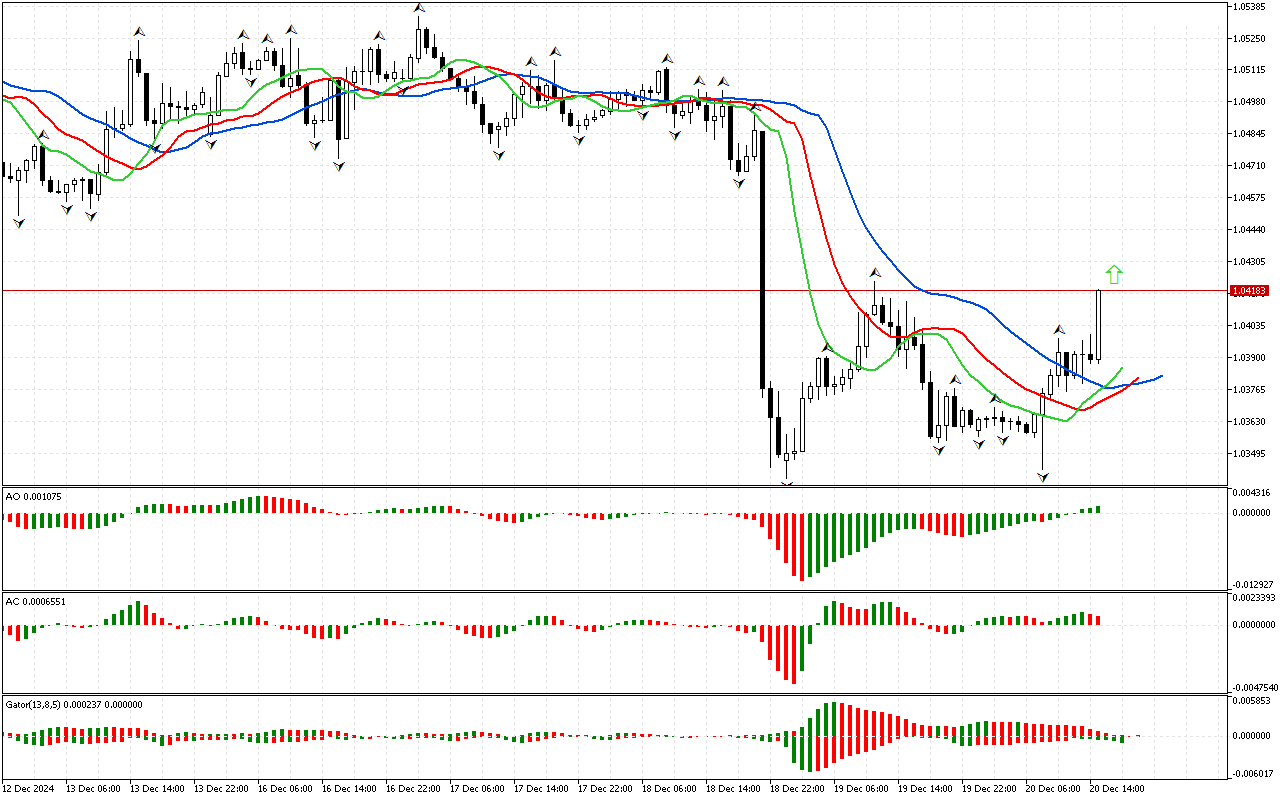
Task: Click the green up arrow buy signal
Action: [x=1114, y=274]
